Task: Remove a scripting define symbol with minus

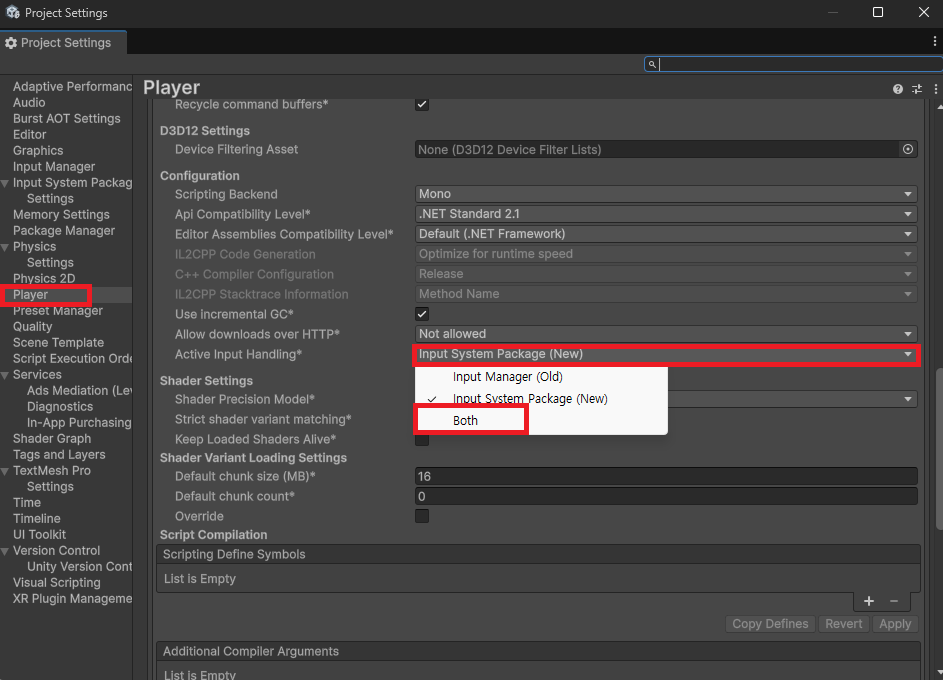Action: point(894,601)
